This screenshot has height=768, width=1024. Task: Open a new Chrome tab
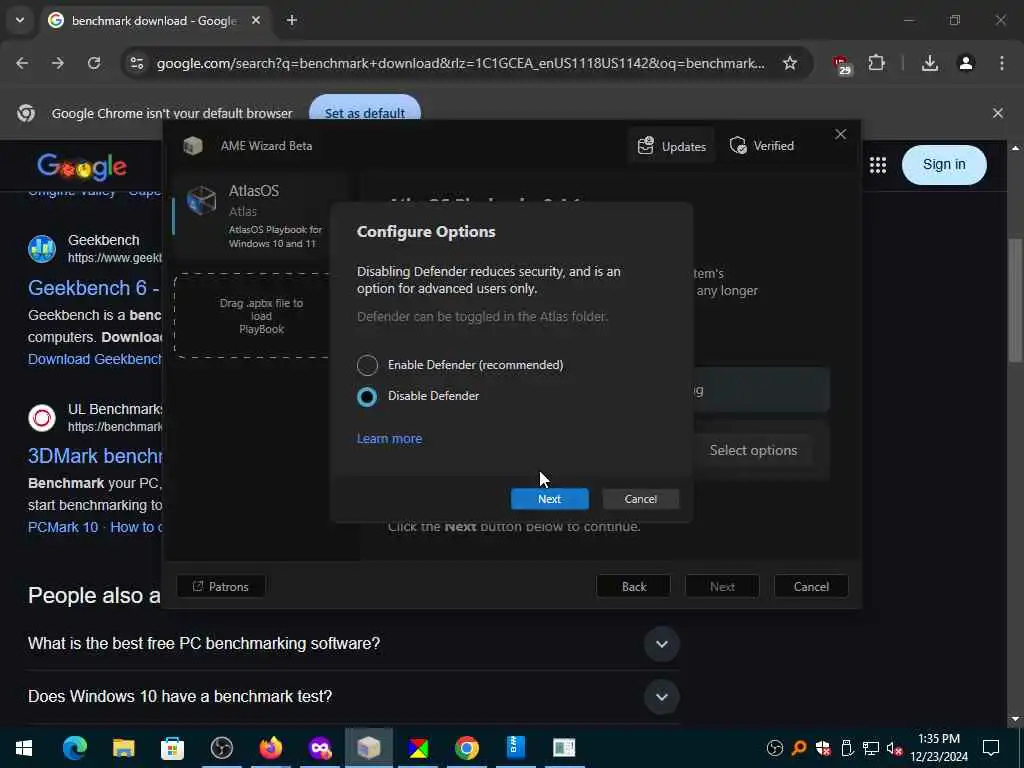291,21
